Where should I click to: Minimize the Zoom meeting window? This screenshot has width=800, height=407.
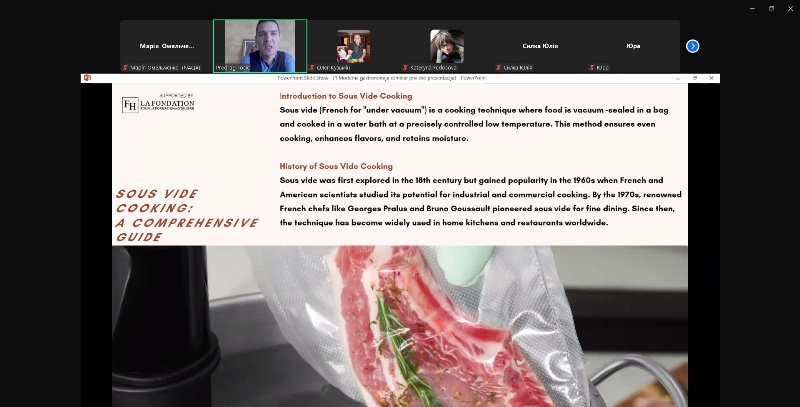[x=753, y=8]
